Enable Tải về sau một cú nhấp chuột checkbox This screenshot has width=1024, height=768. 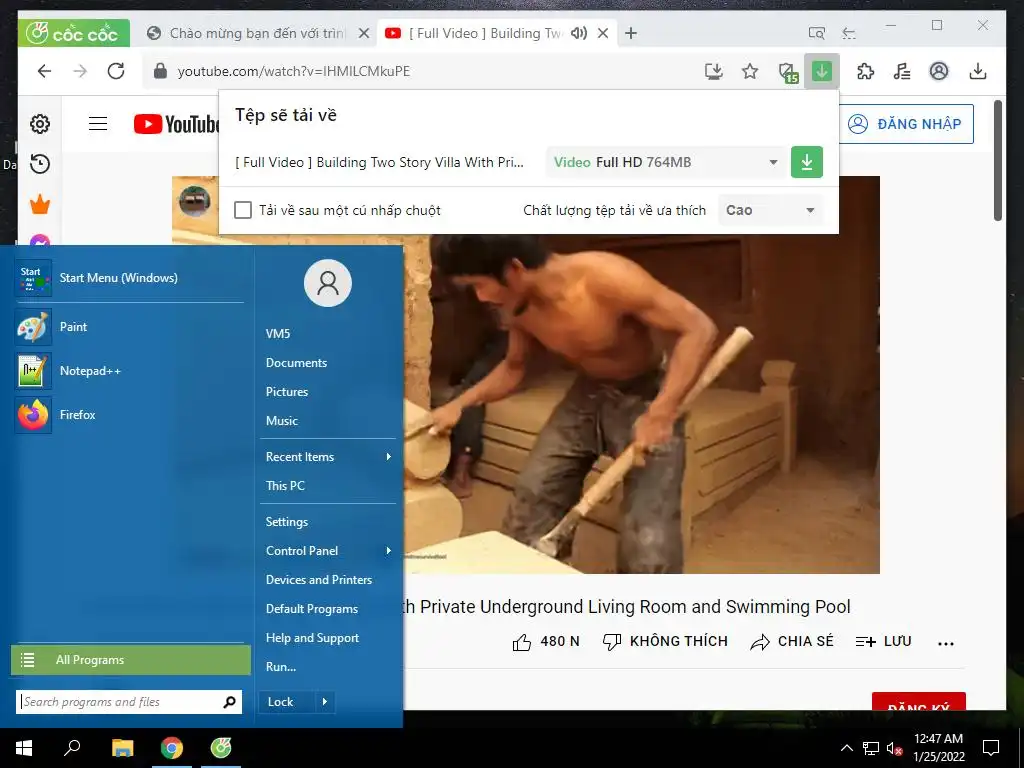(243, 210)
